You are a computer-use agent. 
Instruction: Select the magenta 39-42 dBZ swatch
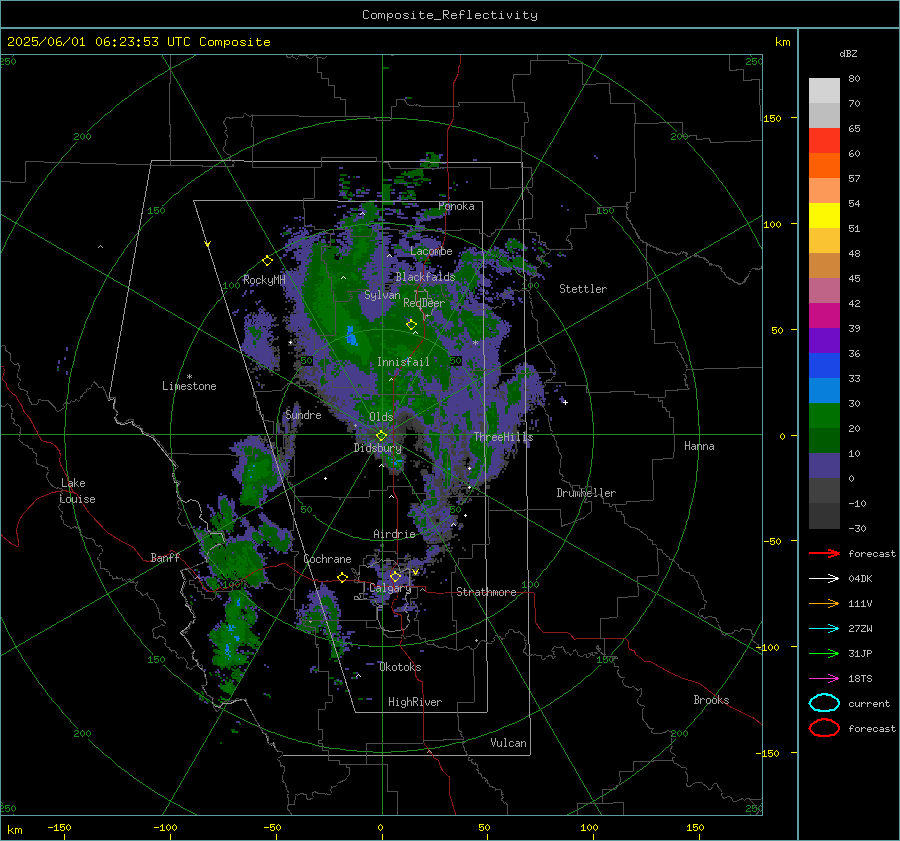click(x=824, y=316)
